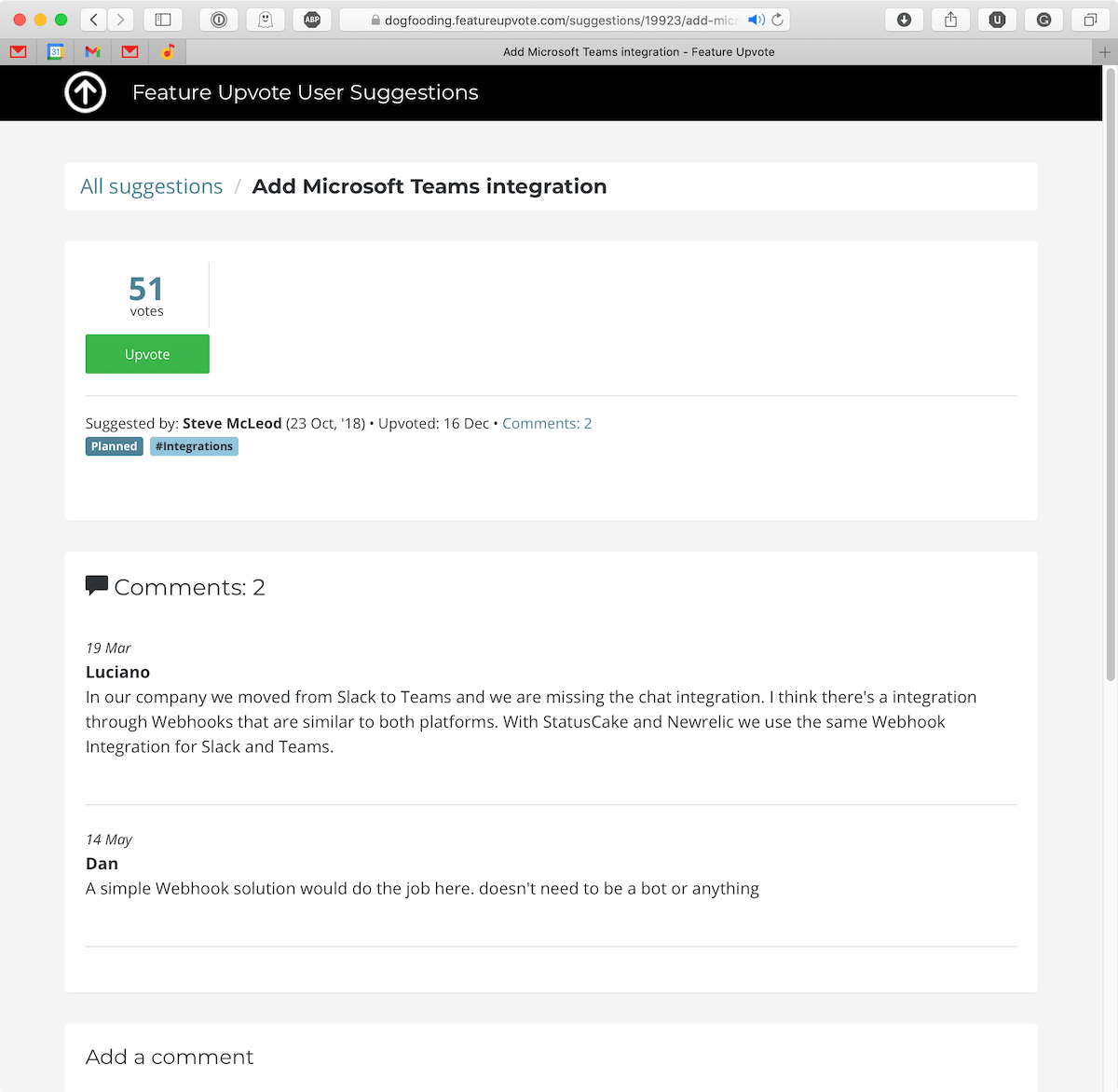Toggle the Safari sidebar button
The height and width of the screenshot is (1092, 1118).
(x=163, y=20)
